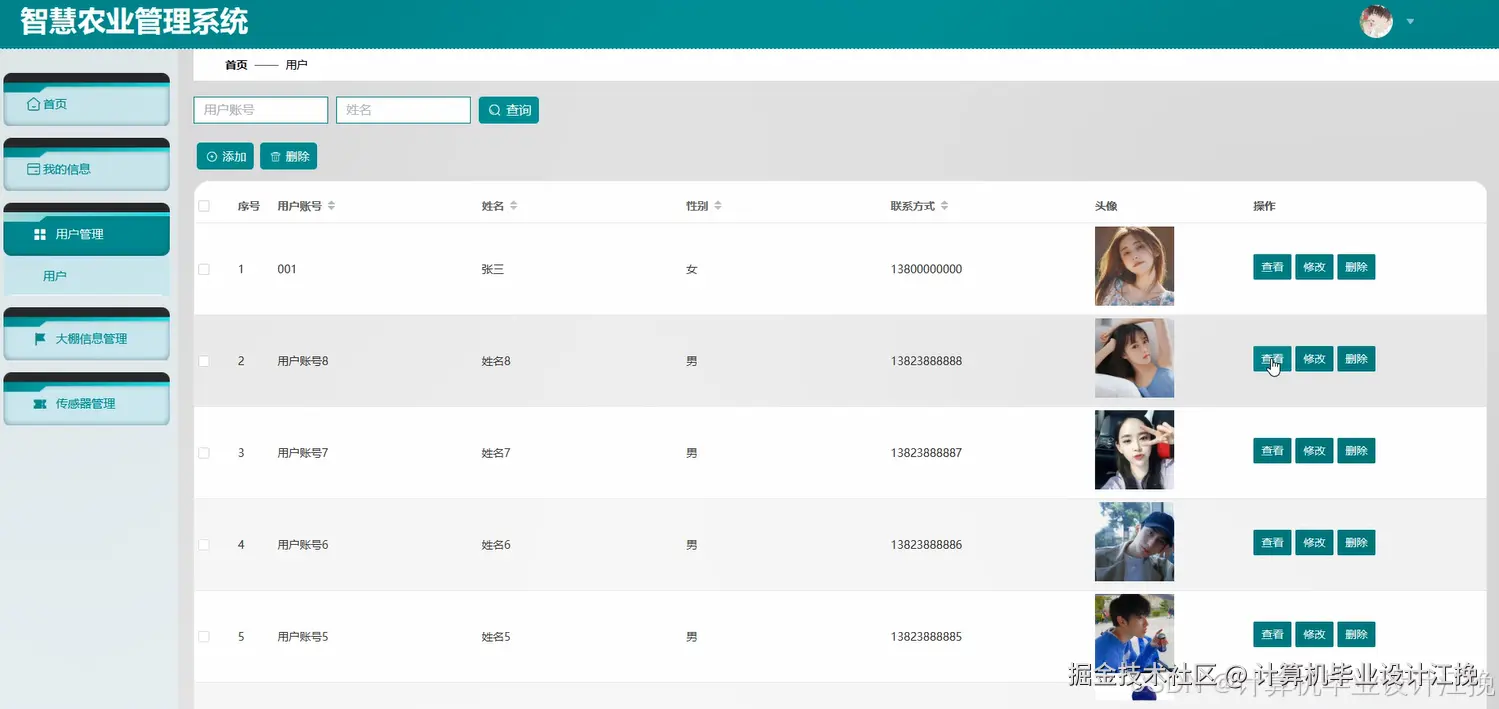Open avatar thumbnail for 姓名8
The height and width of the screenshot is (709, 1499).
coord(1134,358)
